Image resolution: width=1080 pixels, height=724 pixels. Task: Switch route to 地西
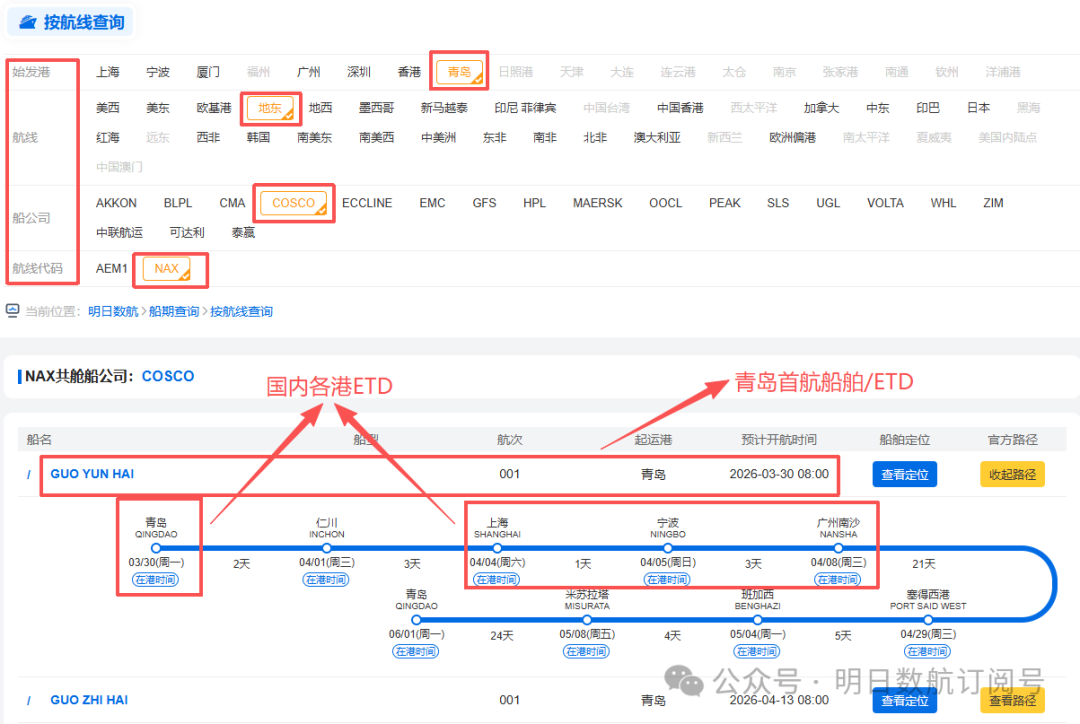320,108
